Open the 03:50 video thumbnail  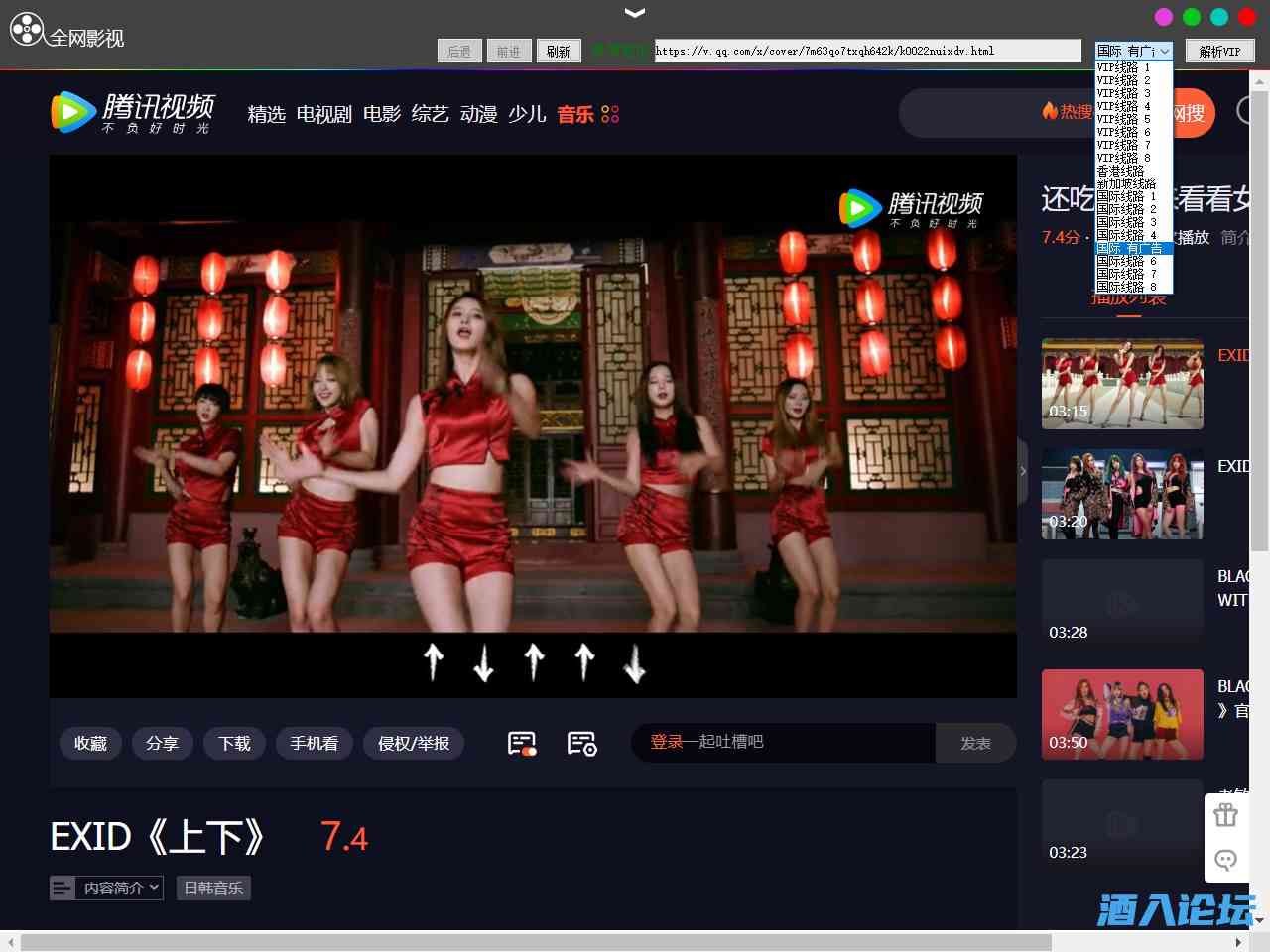click(1122, 714)
